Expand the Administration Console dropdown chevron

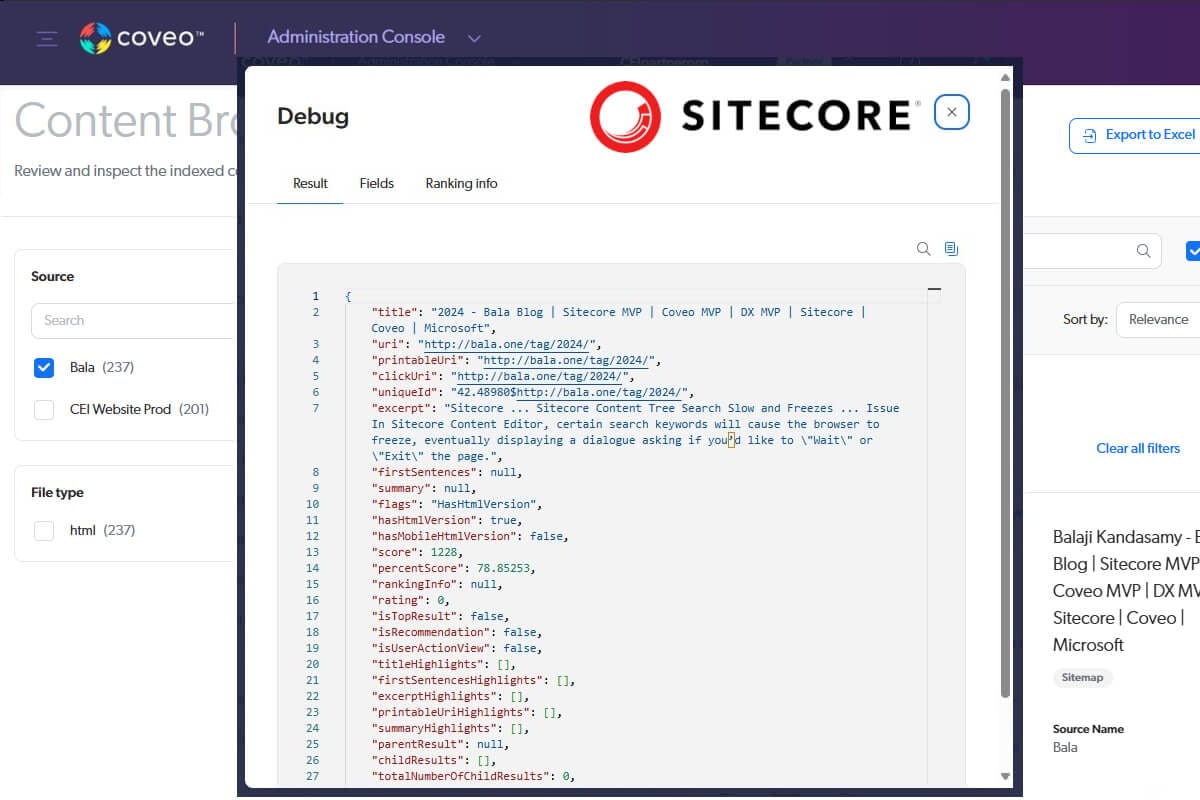(x=475, y=39)
